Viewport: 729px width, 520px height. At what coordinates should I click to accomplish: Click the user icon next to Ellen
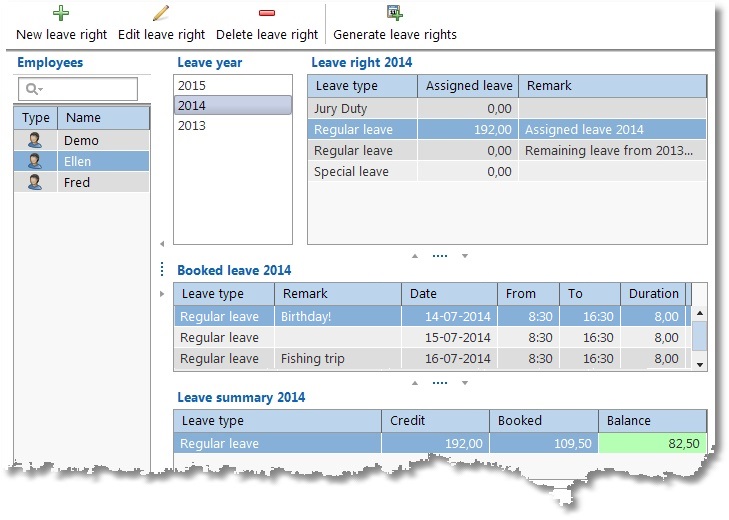click(x=35, y=161)
